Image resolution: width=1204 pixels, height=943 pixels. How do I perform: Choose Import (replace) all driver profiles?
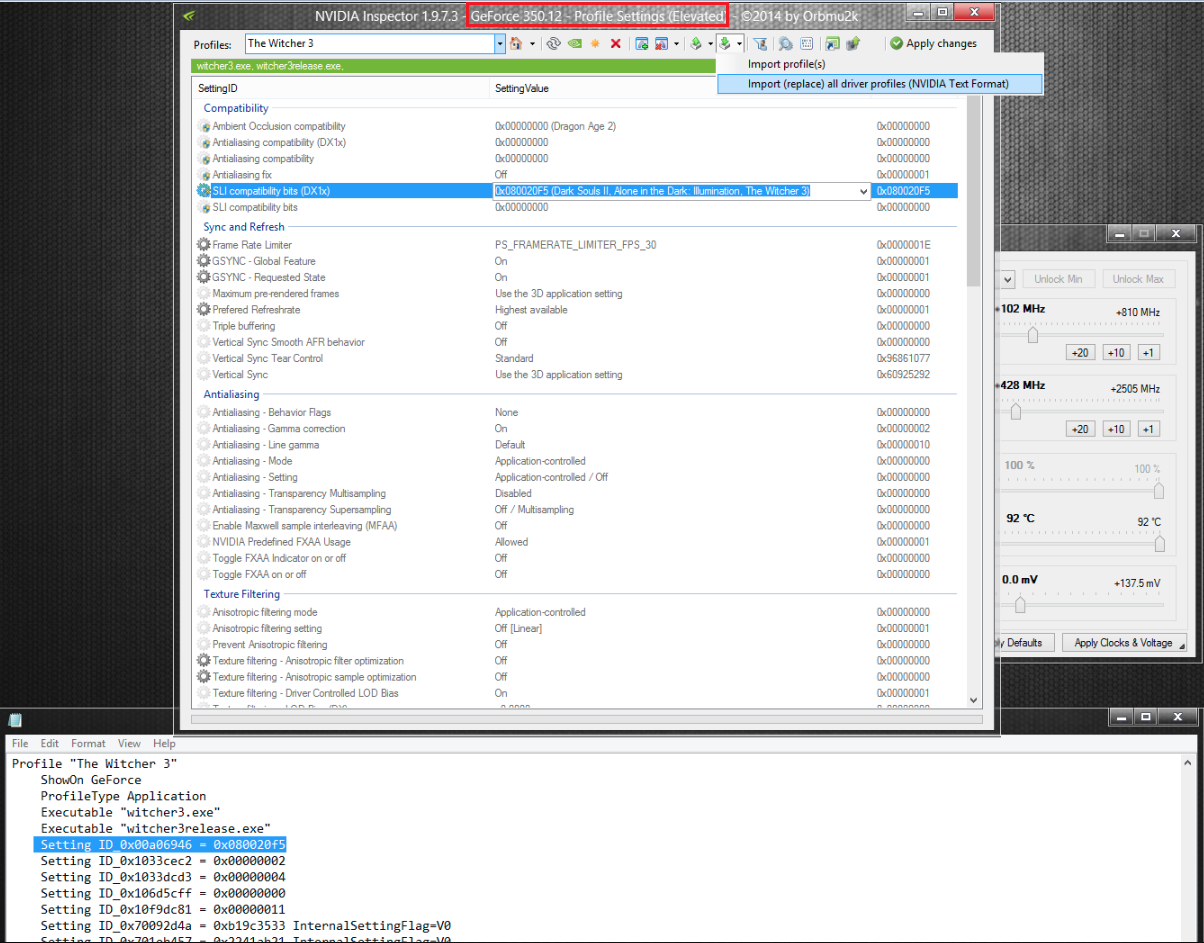point(879,84)
